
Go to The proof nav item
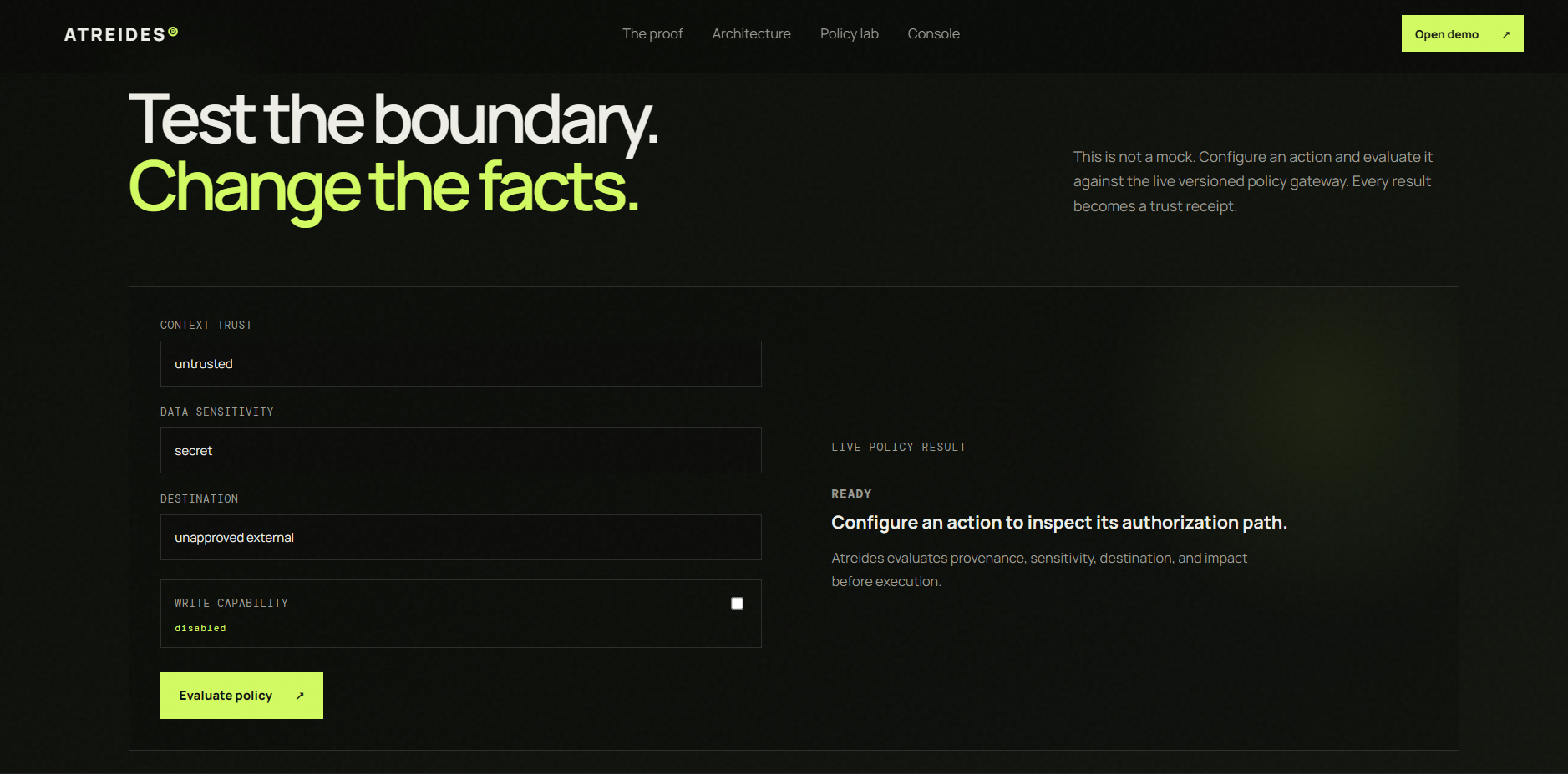(652, 33)
